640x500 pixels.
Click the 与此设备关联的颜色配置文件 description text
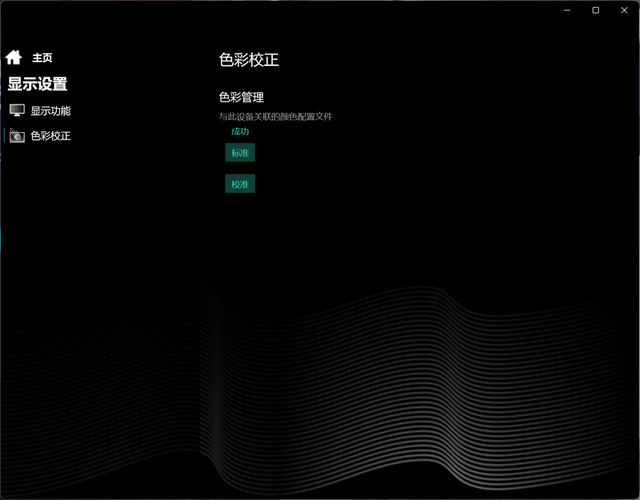tap(275, 116)
